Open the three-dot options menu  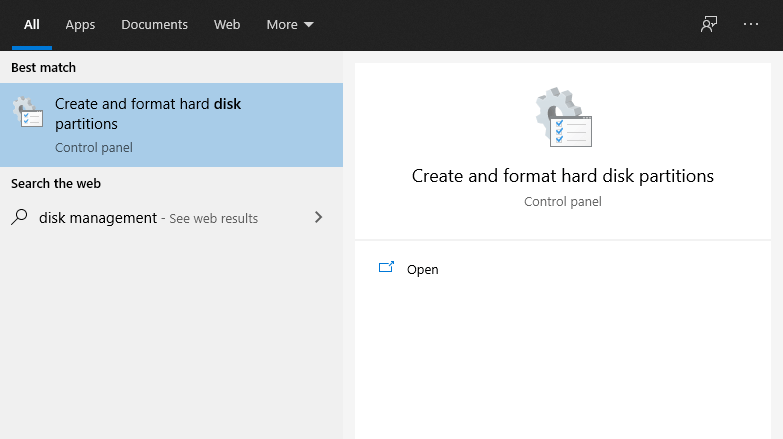point(751,24)
